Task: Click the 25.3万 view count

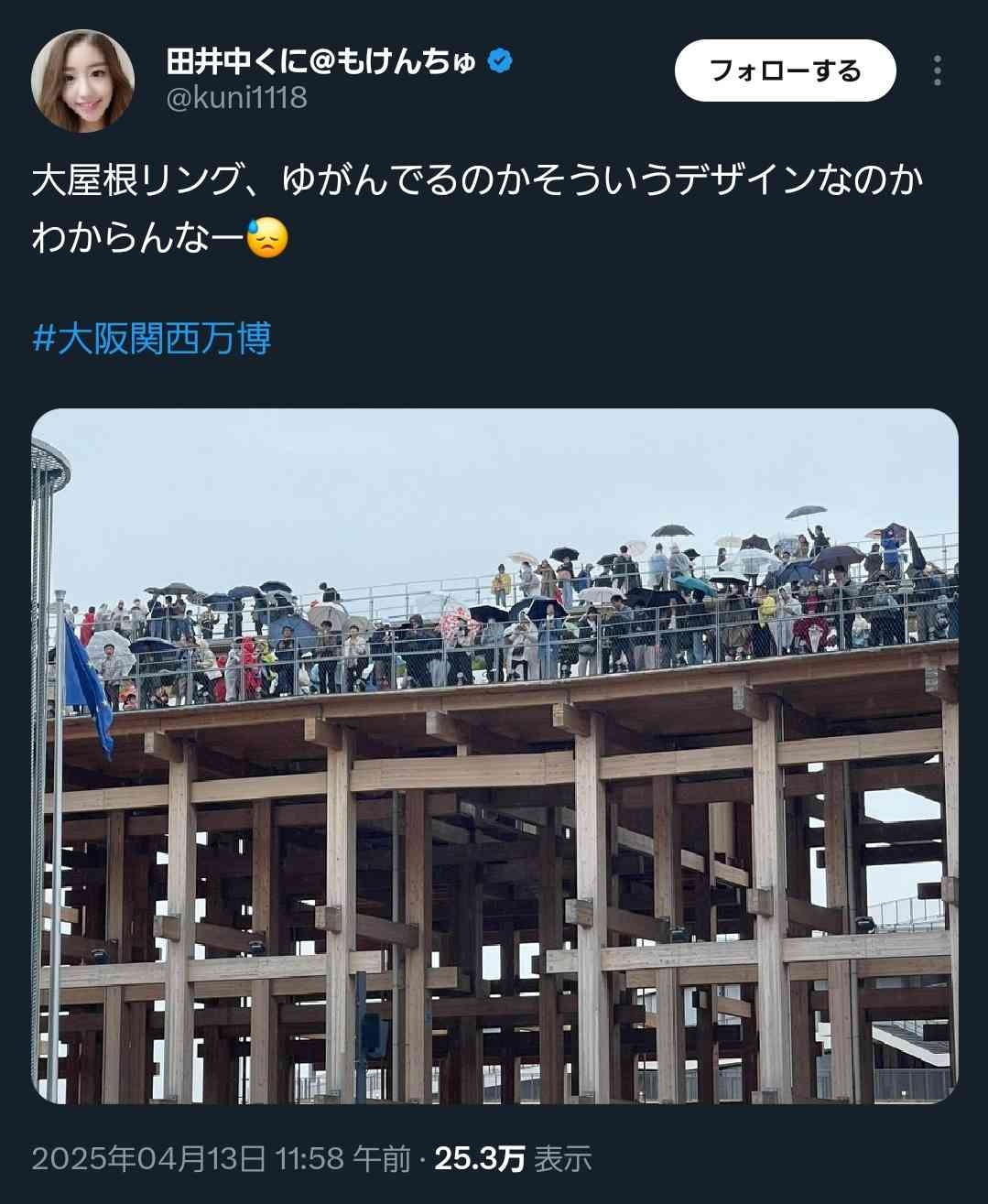Action: pyautogui.click(x=479, y=1158)
